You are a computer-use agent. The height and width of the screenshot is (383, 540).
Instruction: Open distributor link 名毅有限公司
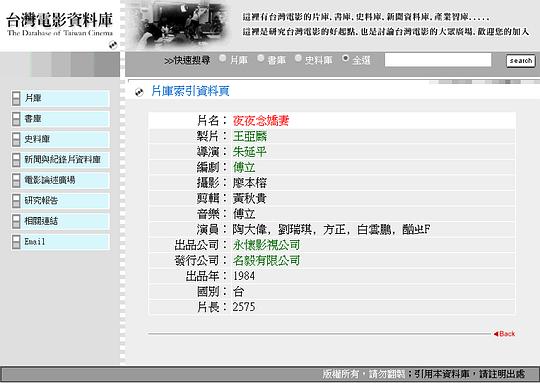pos(266,260)
